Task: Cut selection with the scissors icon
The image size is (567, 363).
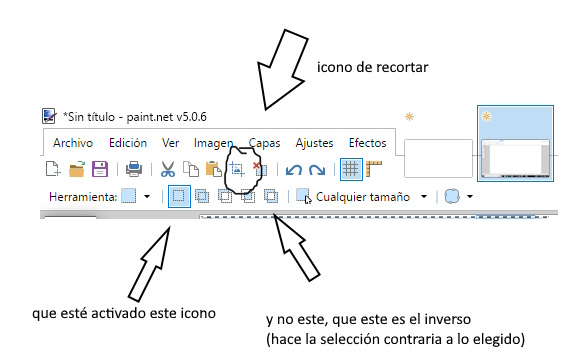Action: 168,169
